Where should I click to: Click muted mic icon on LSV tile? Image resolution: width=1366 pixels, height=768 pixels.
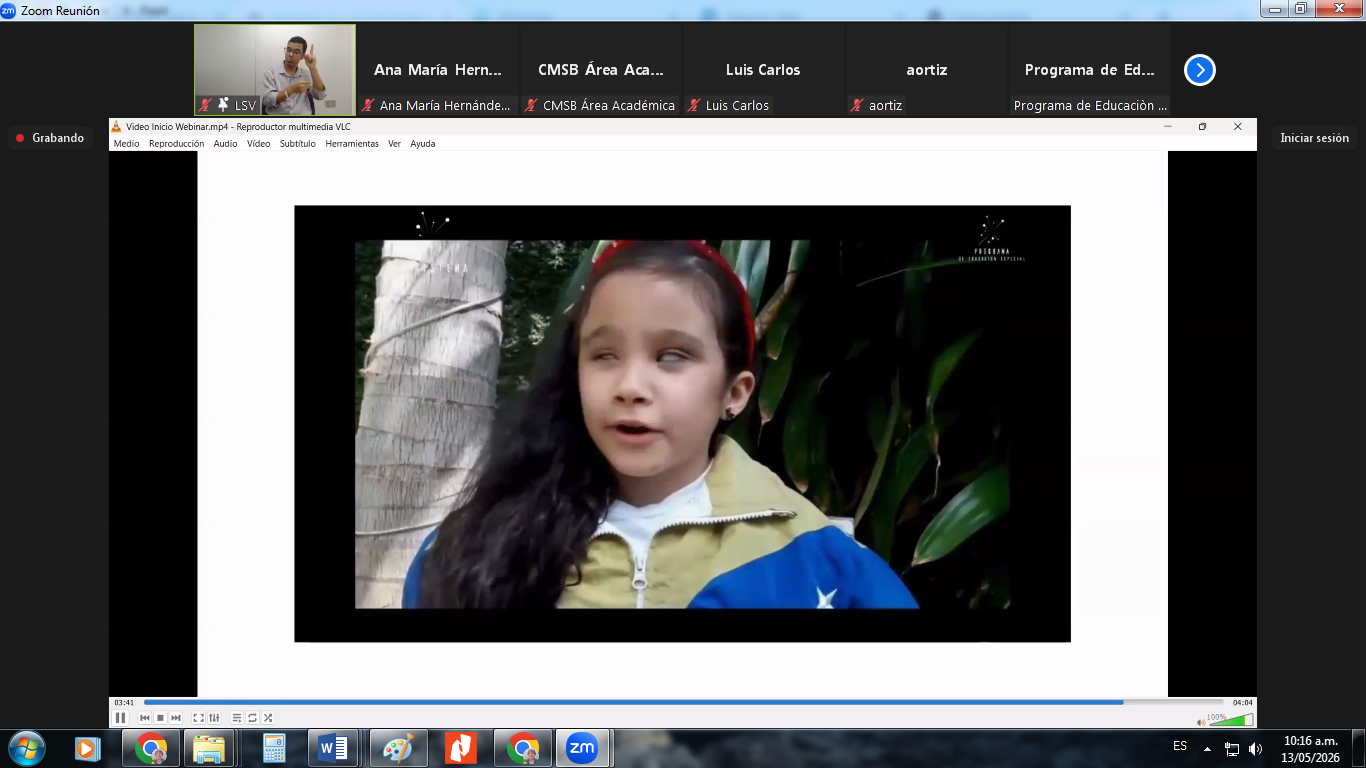click(x=205, y=105)
